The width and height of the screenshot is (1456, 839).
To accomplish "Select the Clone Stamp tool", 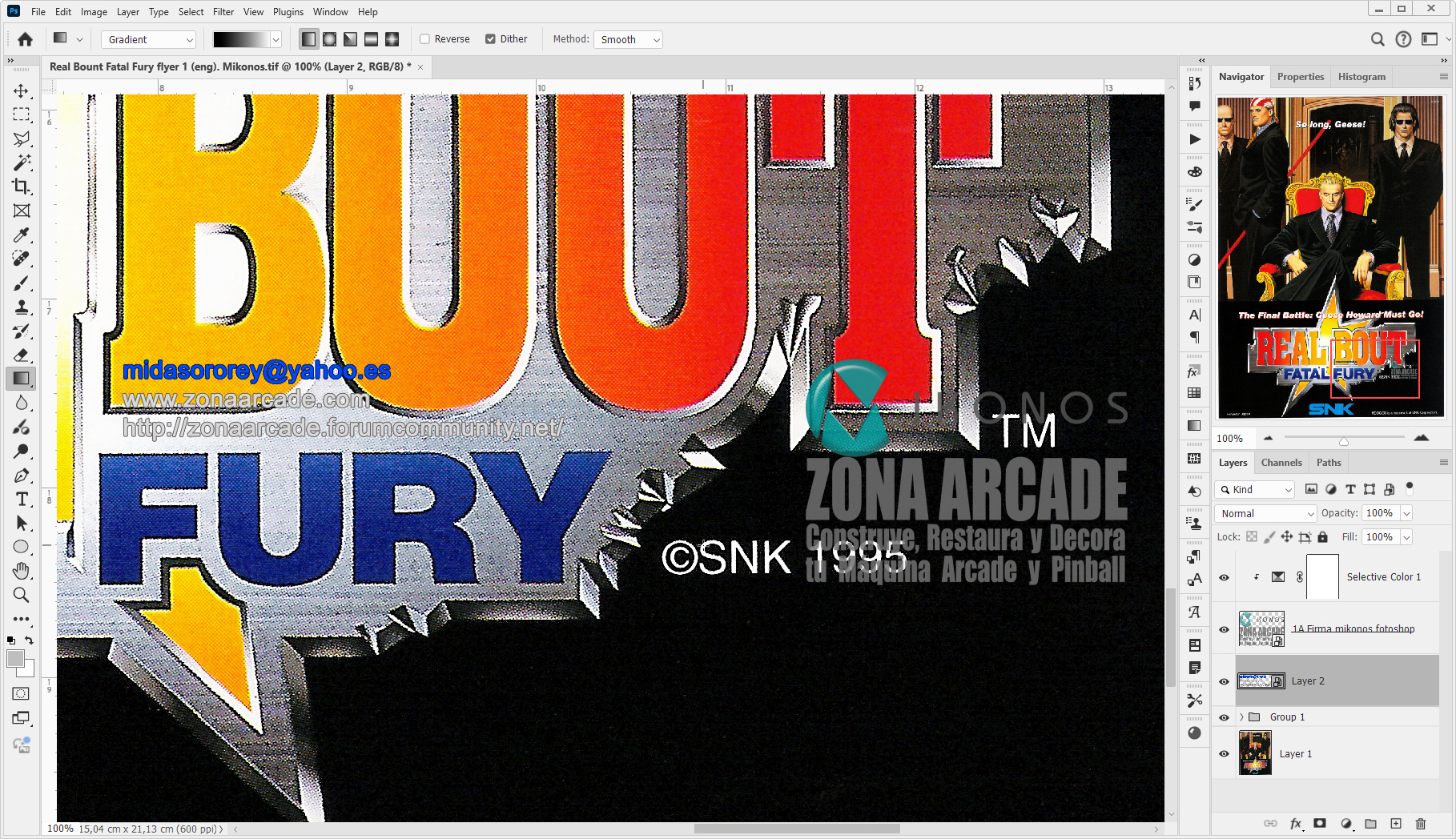I will point(22,307).
